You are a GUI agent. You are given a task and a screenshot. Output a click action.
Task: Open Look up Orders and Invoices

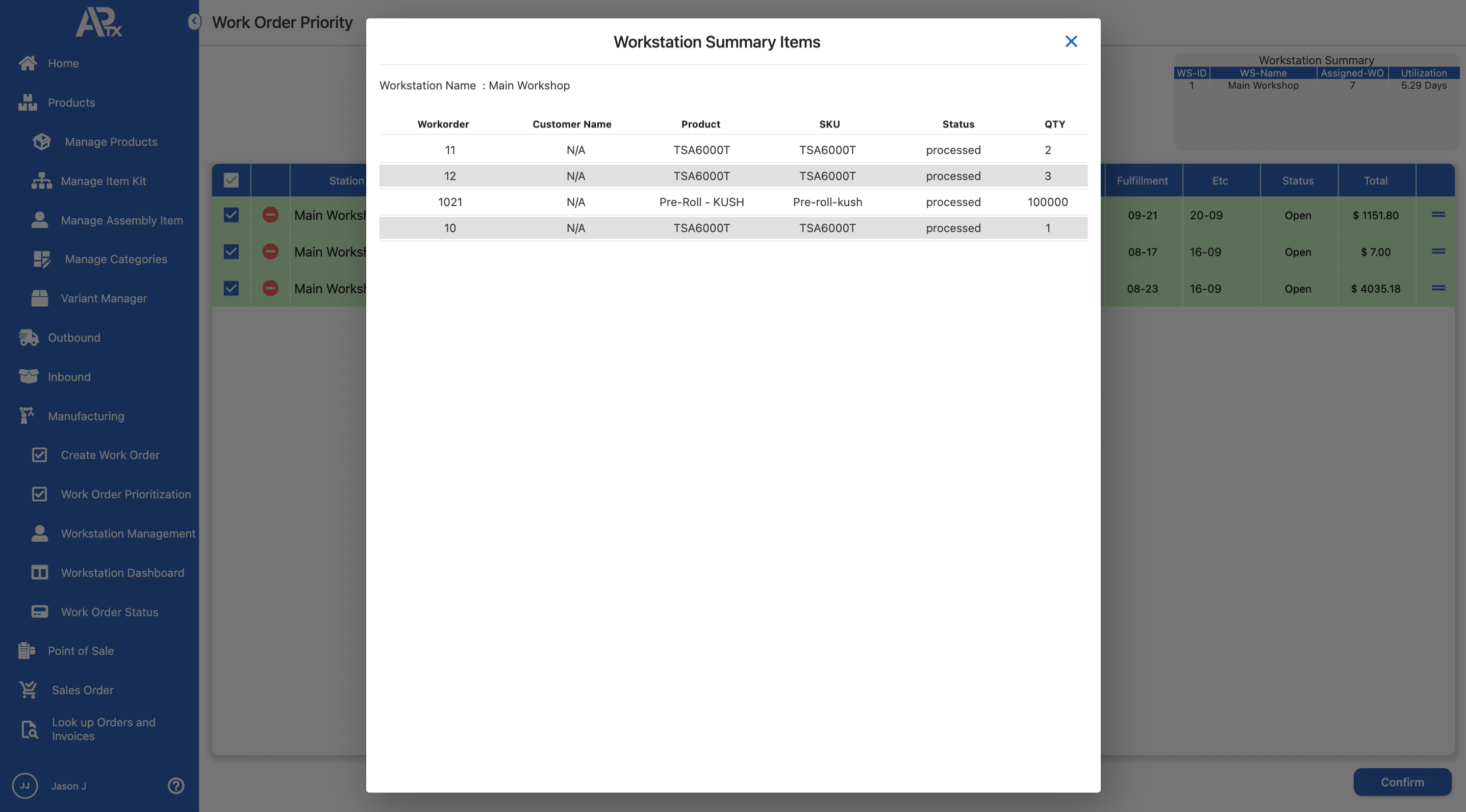(x=103, y=729)
